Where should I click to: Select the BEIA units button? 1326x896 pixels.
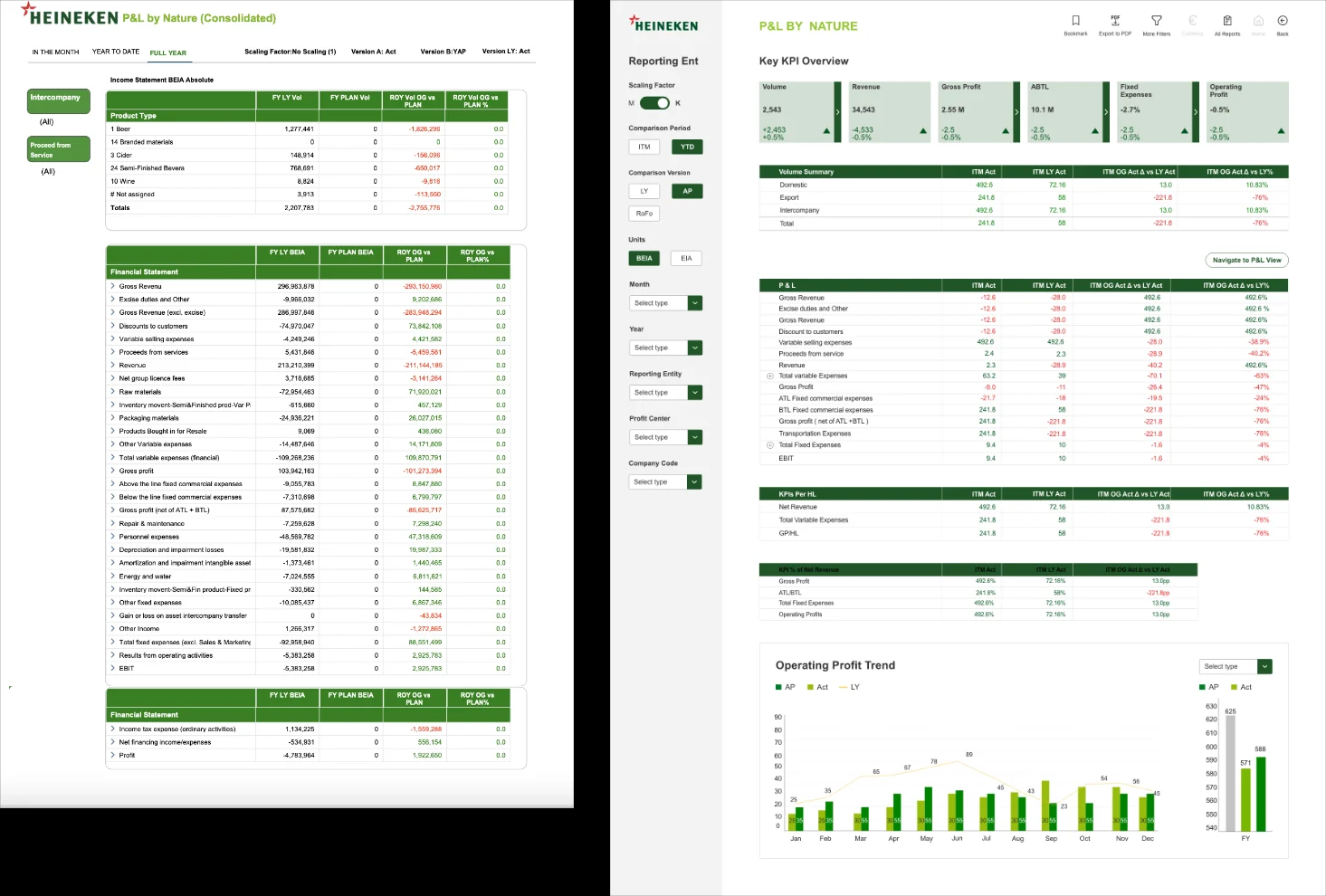(644, 258)
